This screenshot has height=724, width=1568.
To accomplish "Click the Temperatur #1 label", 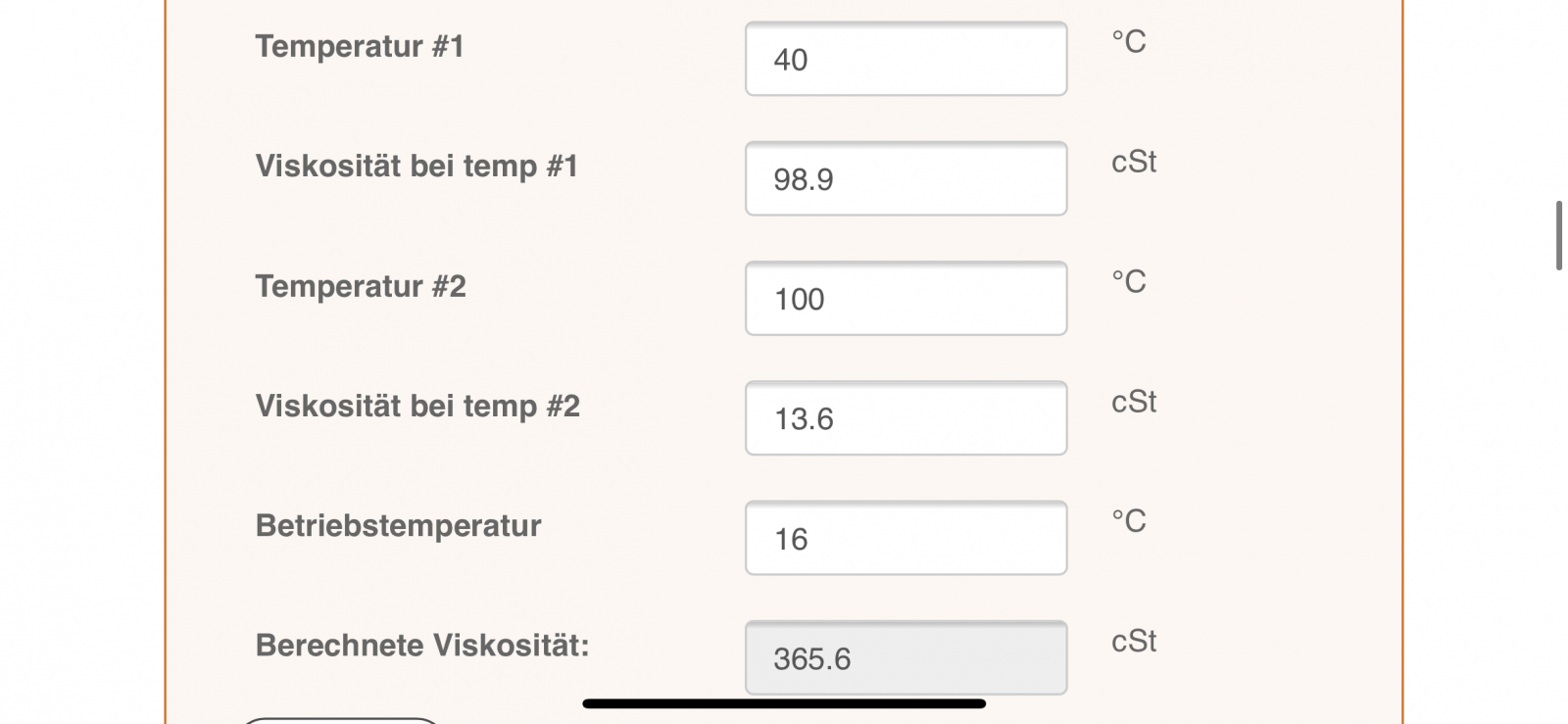I will tap(360, 46).
